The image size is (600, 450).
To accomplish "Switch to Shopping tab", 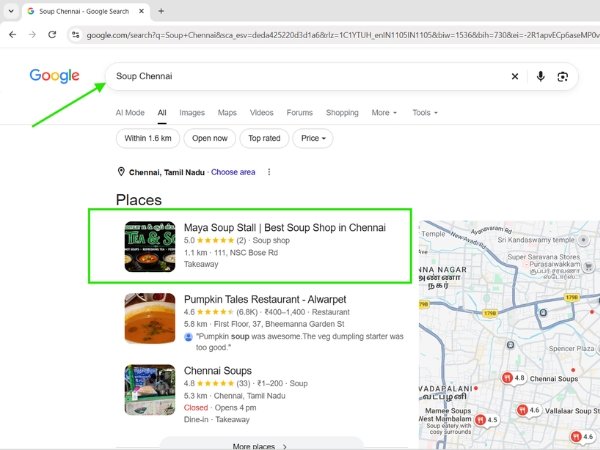I will [x=342, y=113].
